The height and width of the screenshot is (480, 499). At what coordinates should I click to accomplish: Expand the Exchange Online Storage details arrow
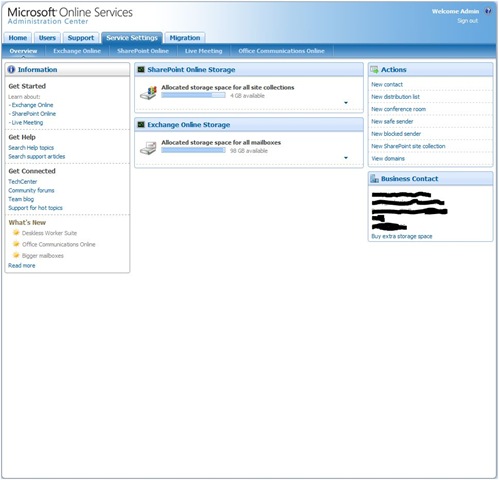coord(346,158)
